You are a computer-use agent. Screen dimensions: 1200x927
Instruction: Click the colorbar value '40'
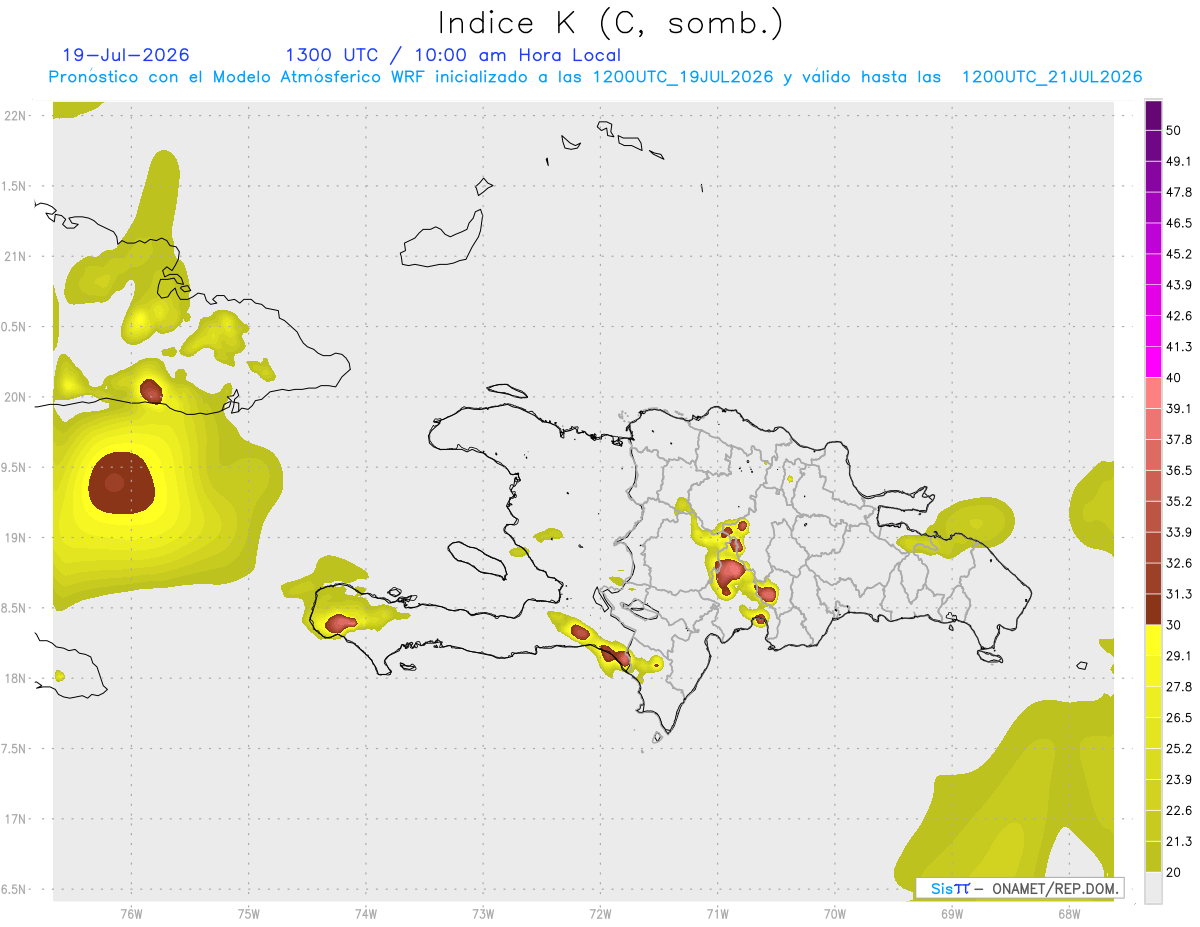pos(1173,378)
